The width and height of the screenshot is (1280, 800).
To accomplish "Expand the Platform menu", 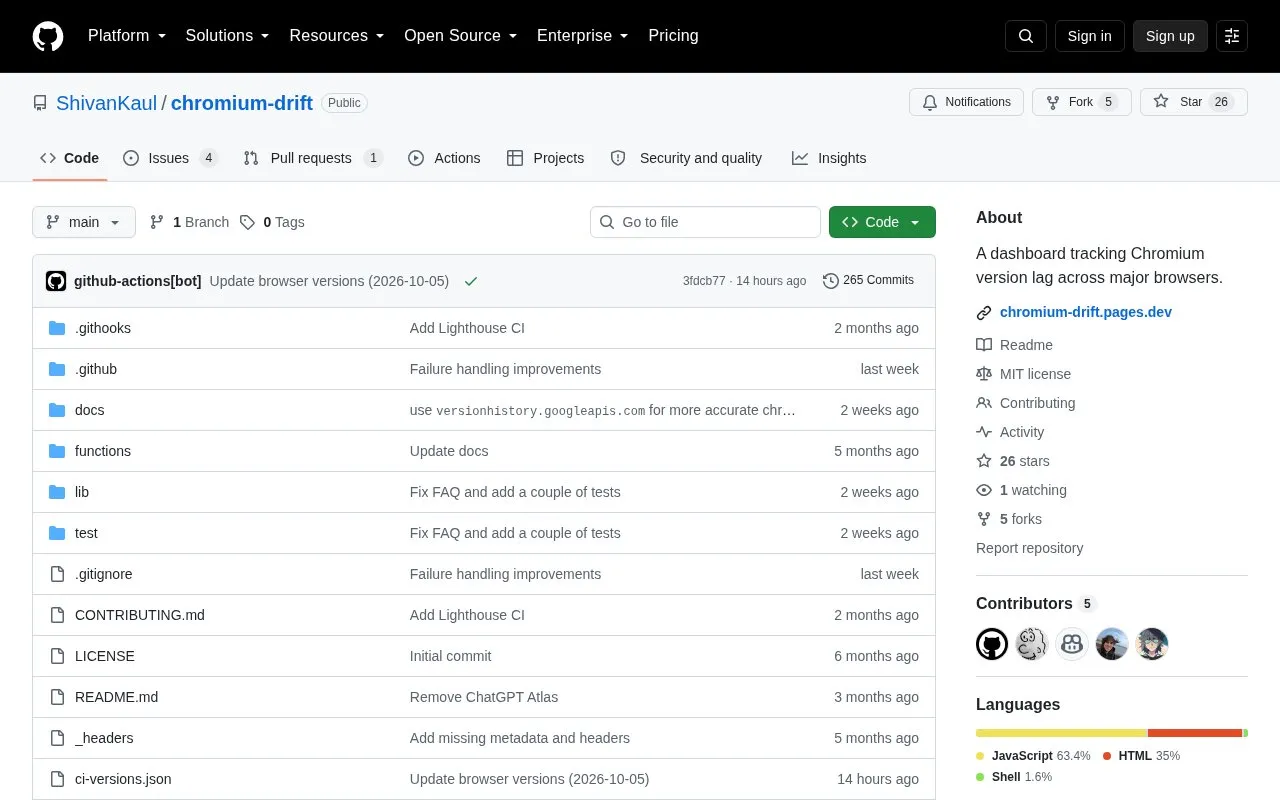I will 126,36.
